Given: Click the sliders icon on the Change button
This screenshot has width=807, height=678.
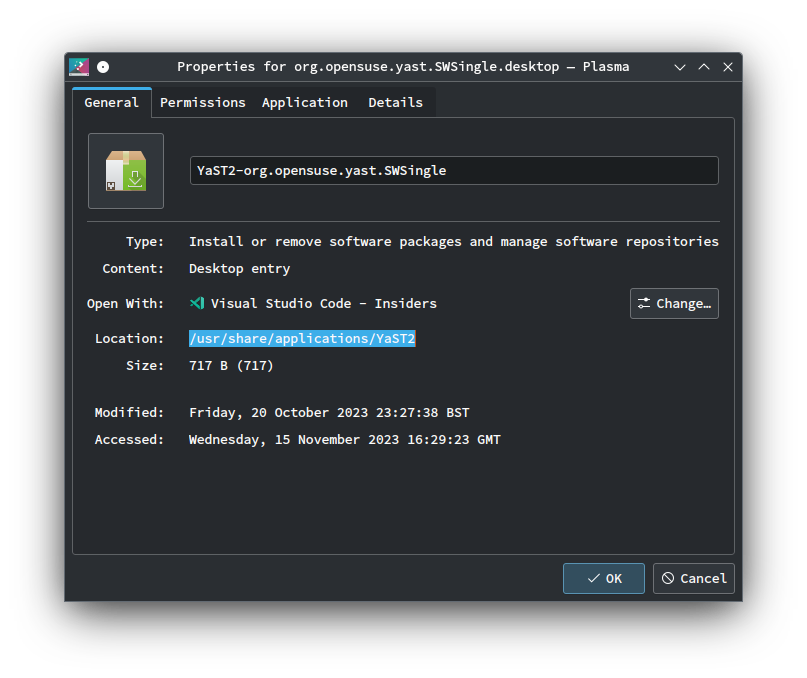Looking at the screenshot, I should (x=644, y=303).
